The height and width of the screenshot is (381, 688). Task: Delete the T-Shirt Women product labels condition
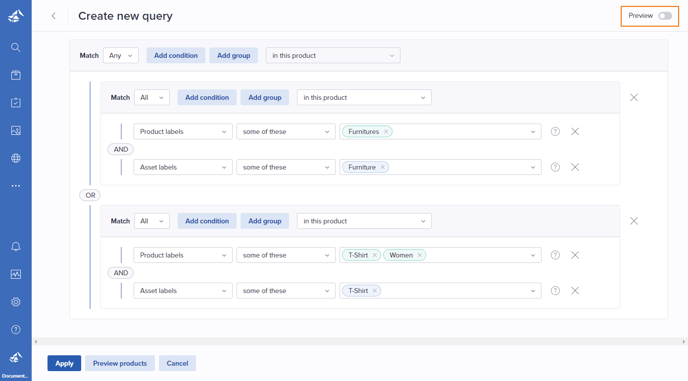tap(575, 255)
